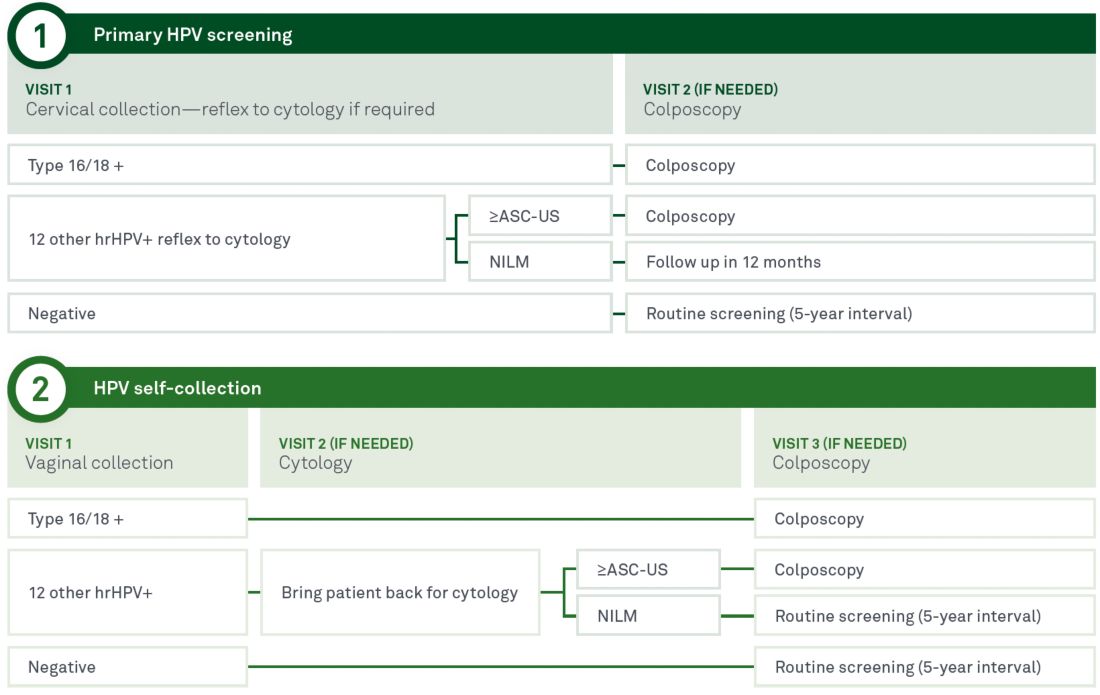Click the Visit 2 Cytology heading
The image size is (1100, 695).
pos(345,454)
